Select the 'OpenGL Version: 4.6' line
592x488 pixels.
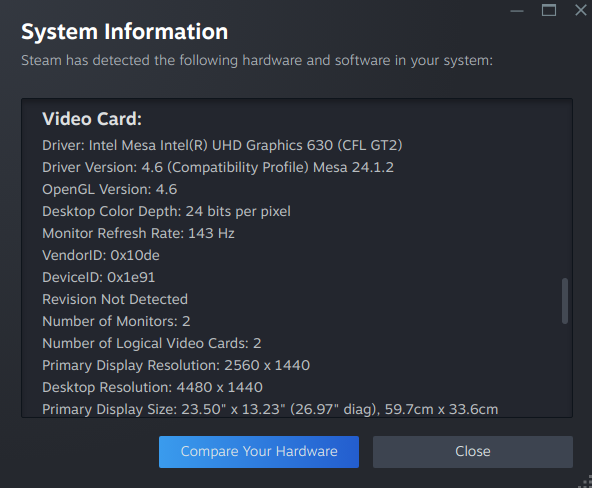pyautogui.click(x=109, y=189)
